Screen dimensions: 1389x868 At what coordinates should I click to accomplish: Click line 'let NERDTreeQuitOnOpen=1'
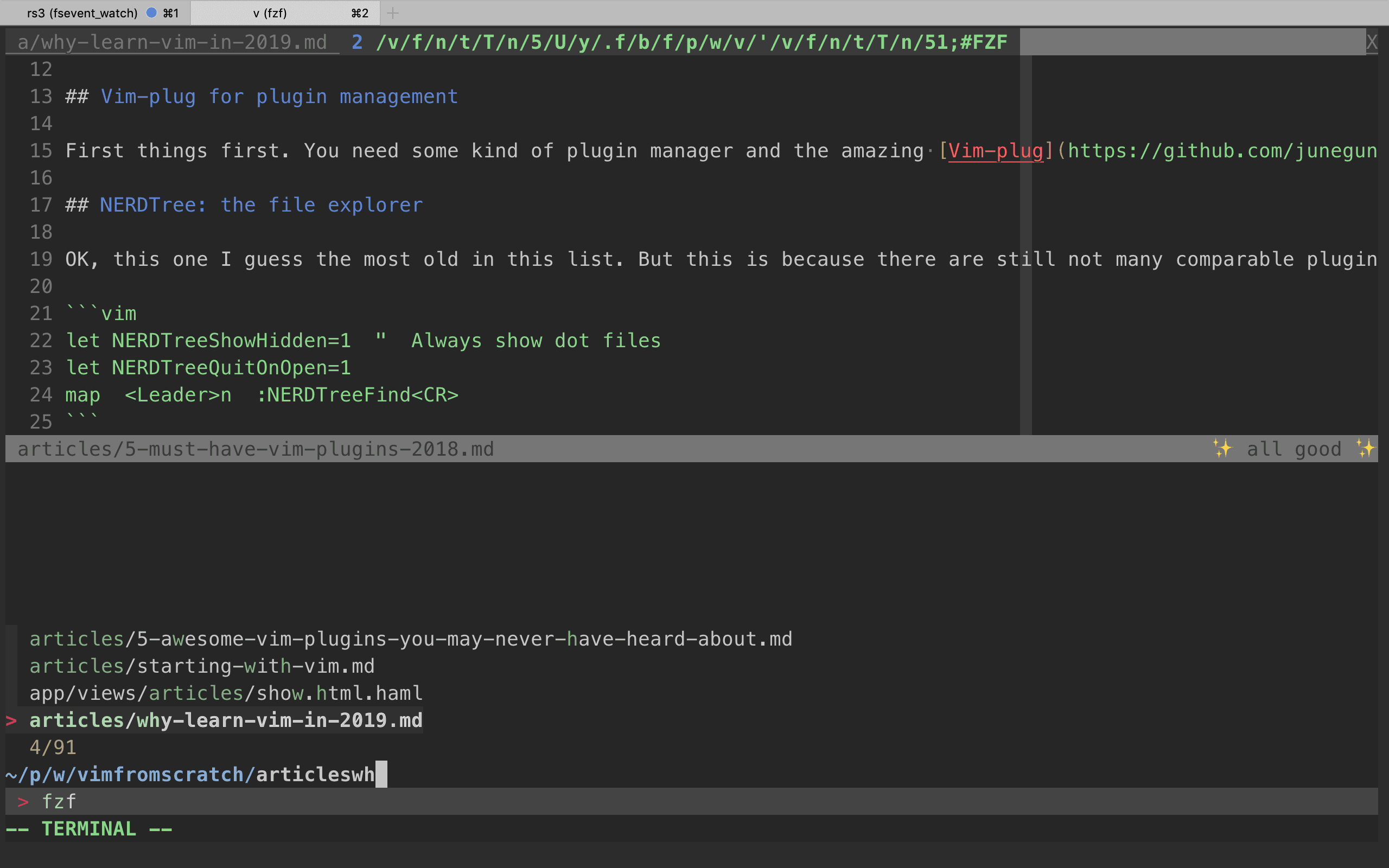[x=208, y=368]
